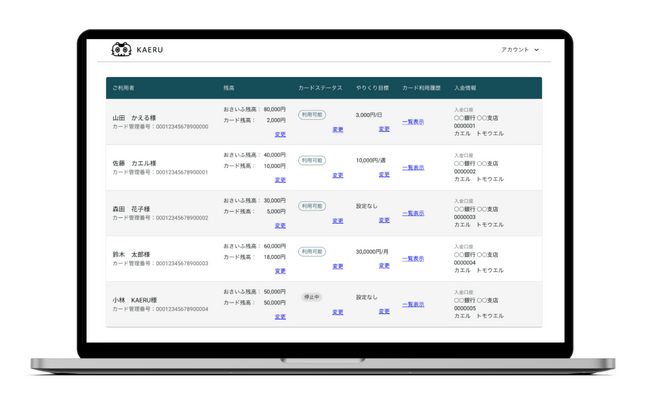
Task: Change the 3,000円/日 budget goal
Action: 384,129
